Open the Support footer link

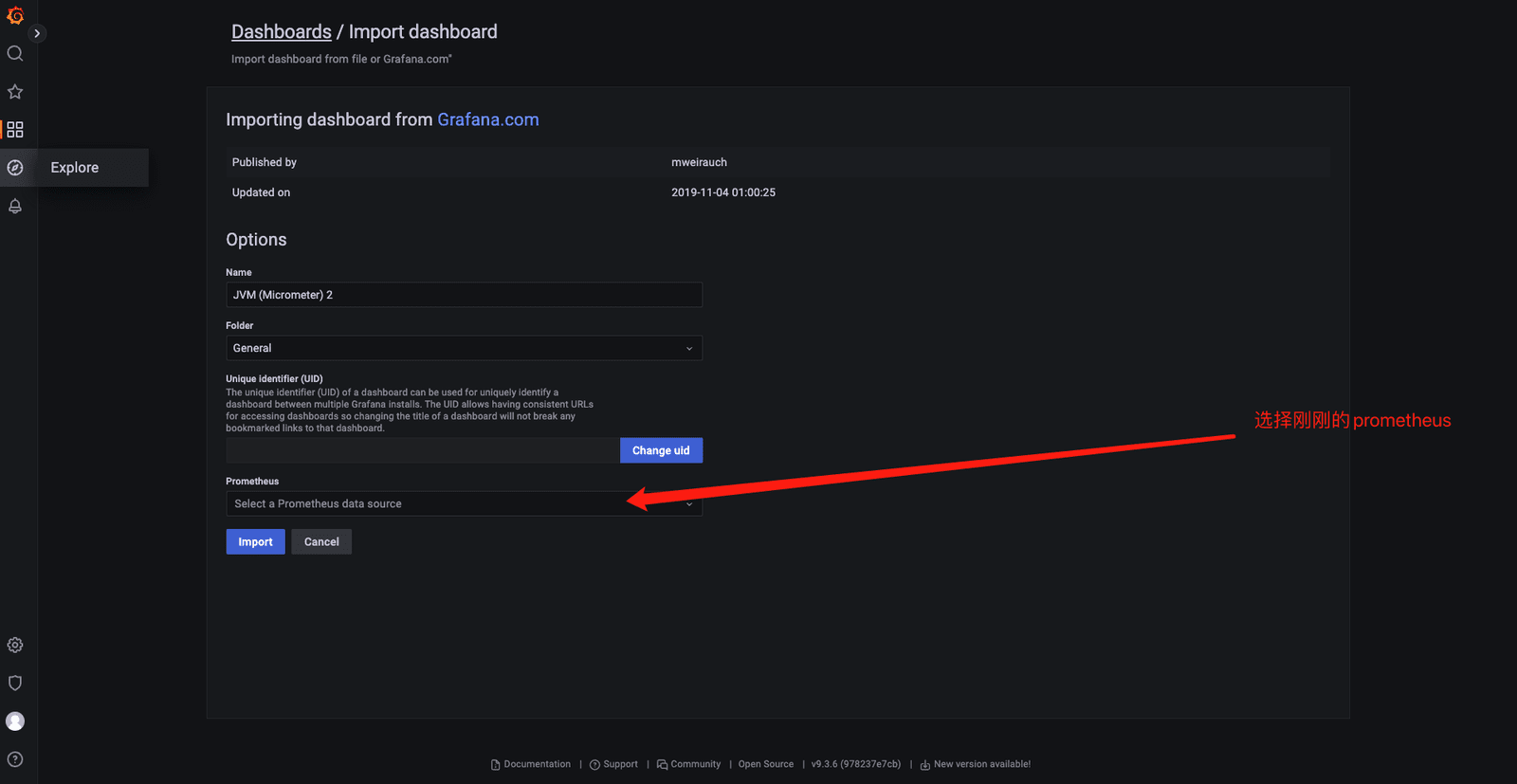[x=613, y=764]
